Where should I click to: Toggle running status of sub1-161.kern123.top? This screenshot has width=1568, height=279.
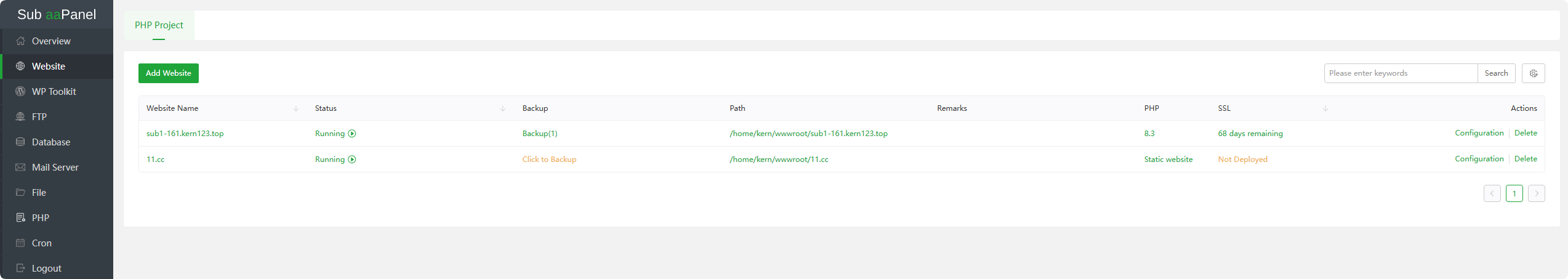pyautogui.click(x=352, y=134)
